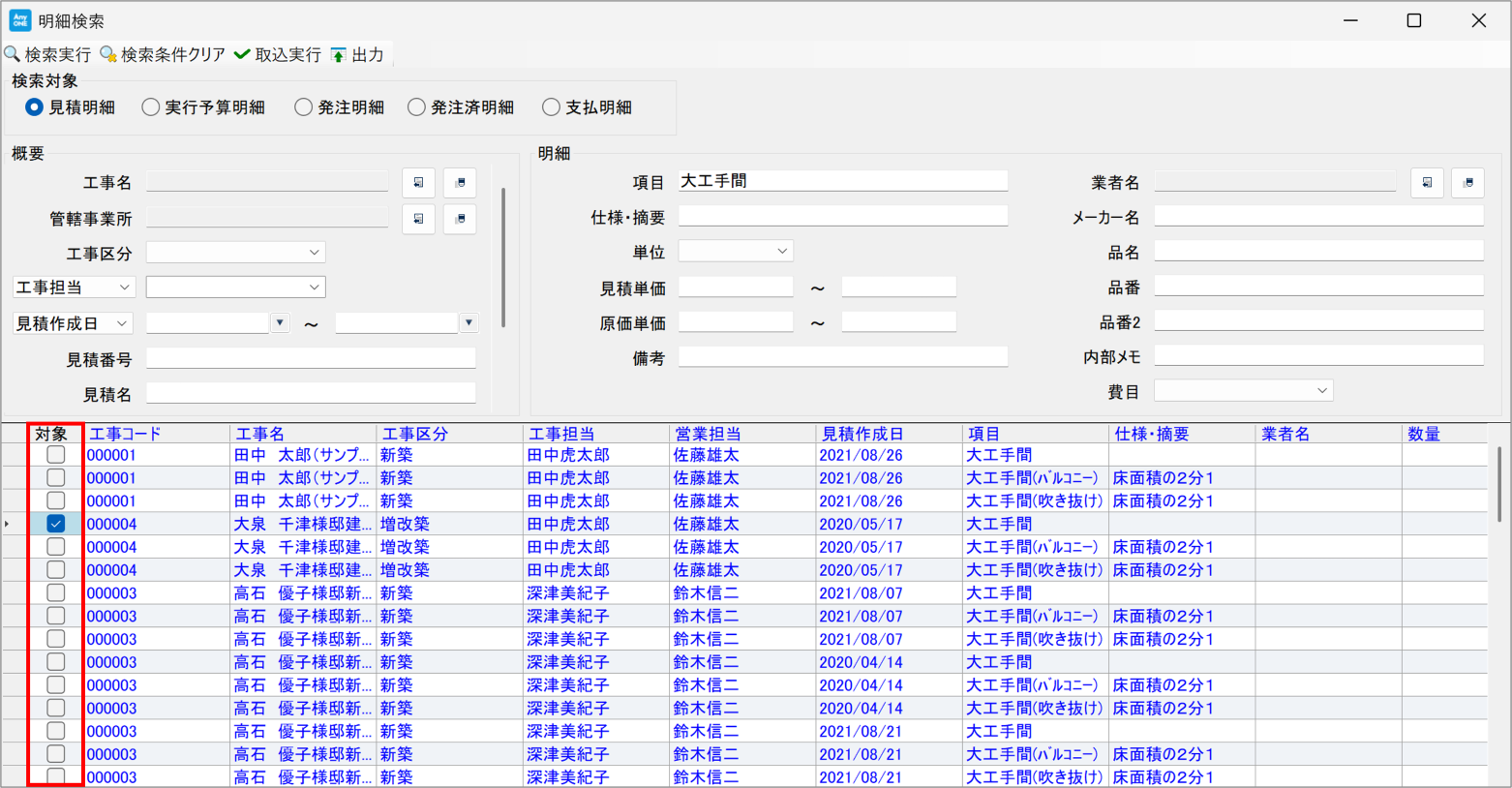
Task: Execute import via 取込実行 checkmark
Action: point(278,55)
